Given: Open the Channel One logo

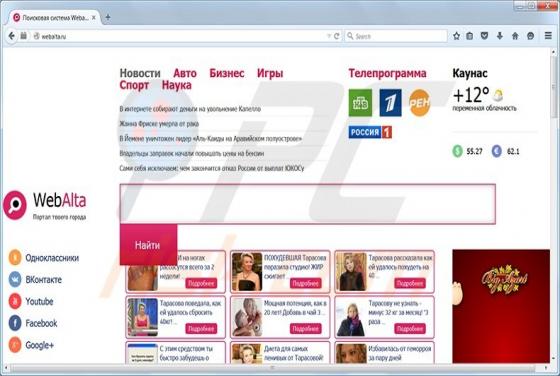Looking at the screenshot, I should [x=390, y=103].
